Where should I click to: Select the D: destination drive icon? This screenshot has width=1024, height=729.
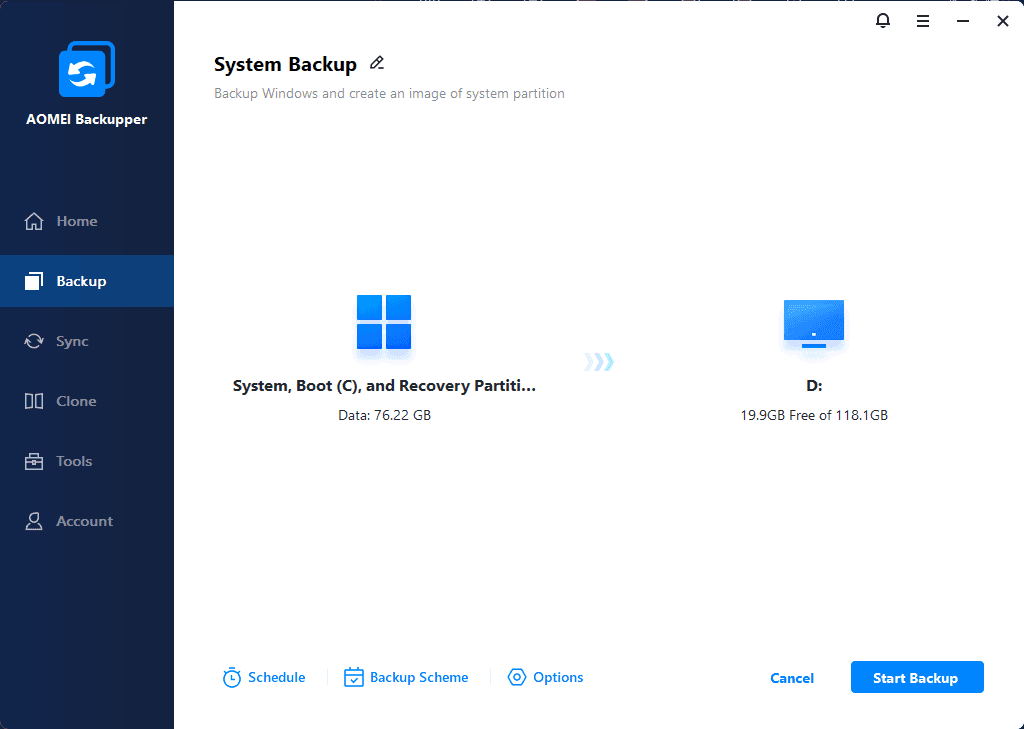(813, 324)
